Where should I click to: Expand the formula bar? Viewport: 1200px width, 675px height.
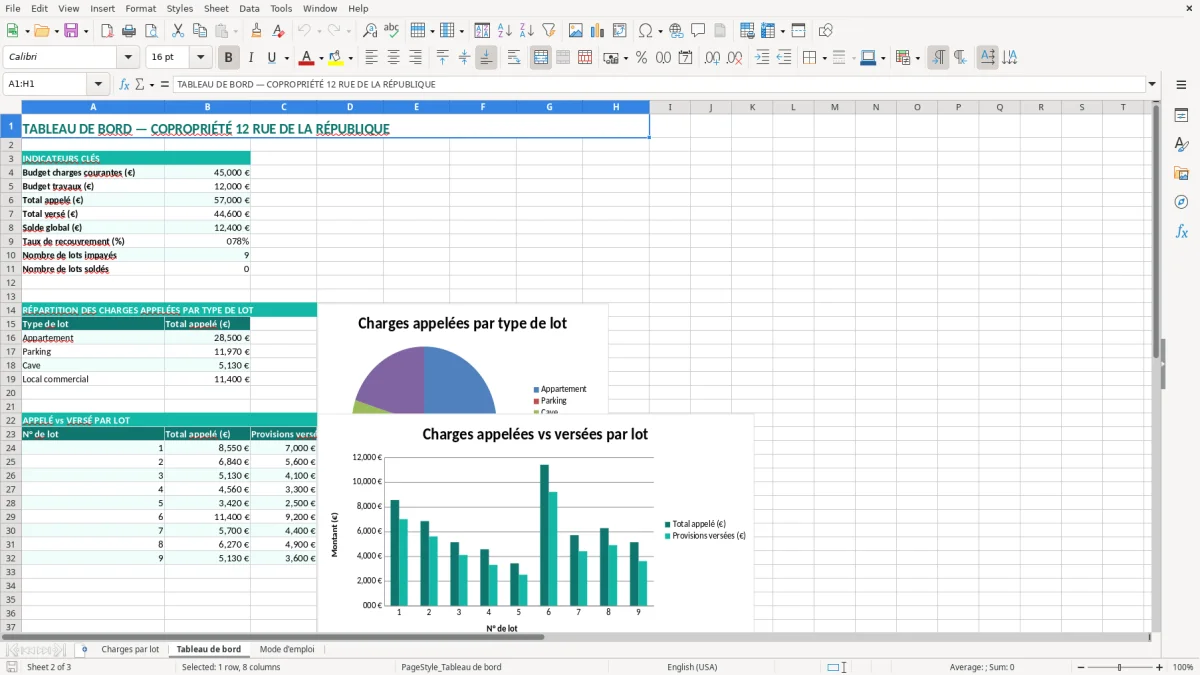[x=1152, y=85]
